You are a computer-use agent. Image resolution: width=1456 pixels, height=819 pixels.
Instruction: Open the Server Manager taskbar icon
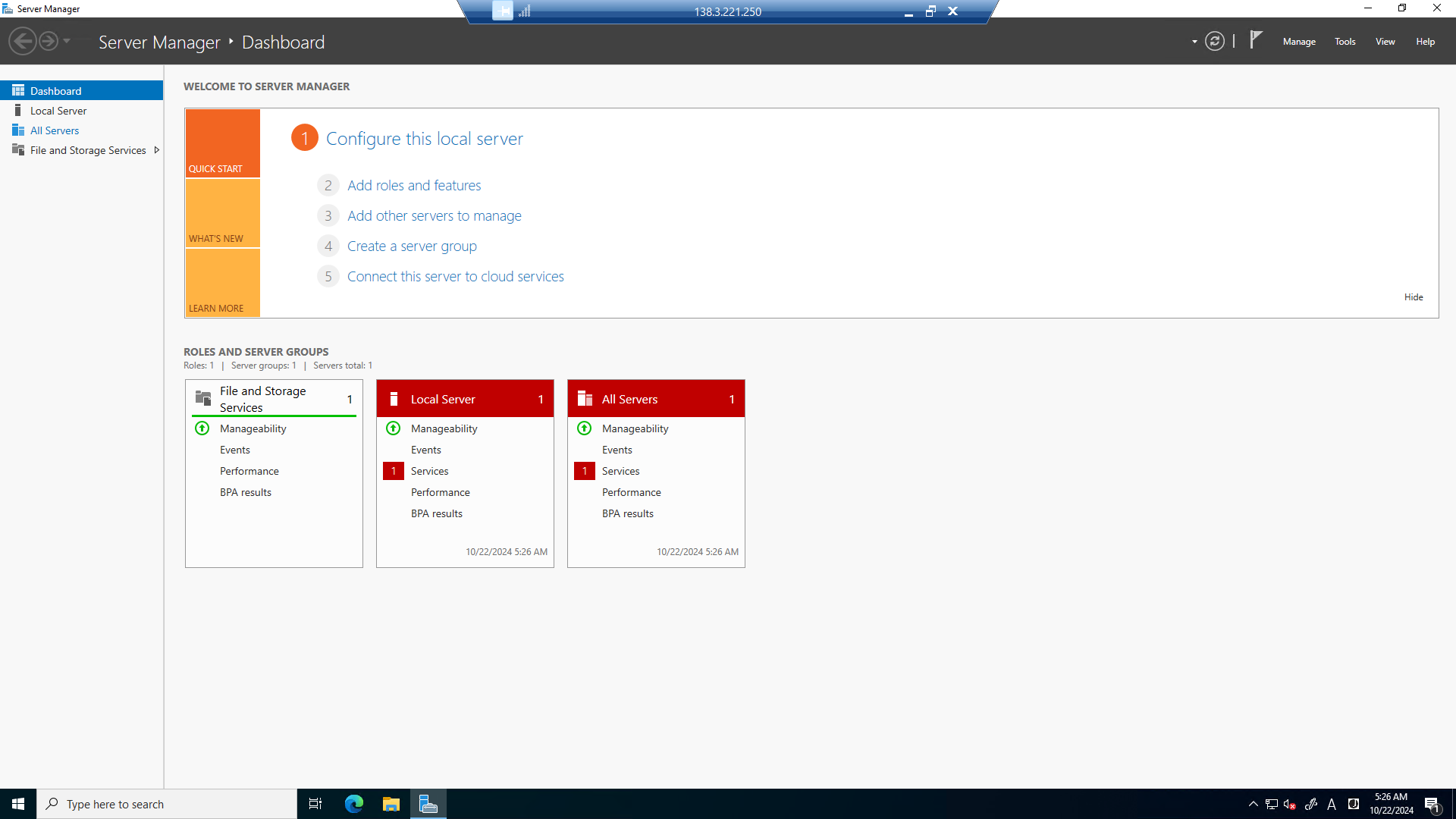point(428,803)
